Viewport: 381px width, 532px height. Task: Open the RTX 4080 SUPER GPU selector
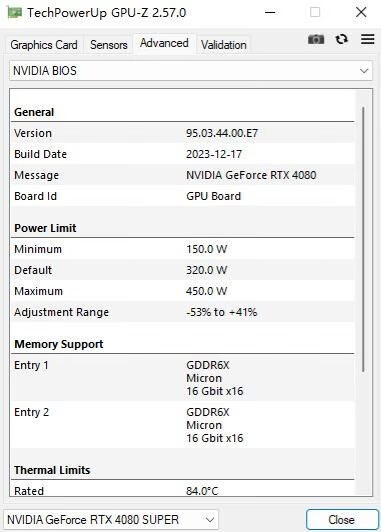pyautogui.click(x=111, y=519)
